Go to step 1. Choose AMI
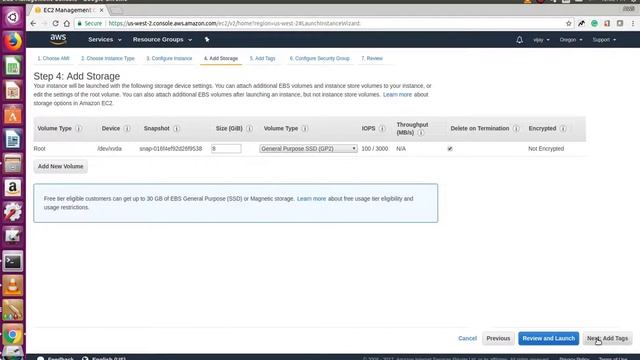The height and width of the screenshot is (360, 640). pos(53,58)
